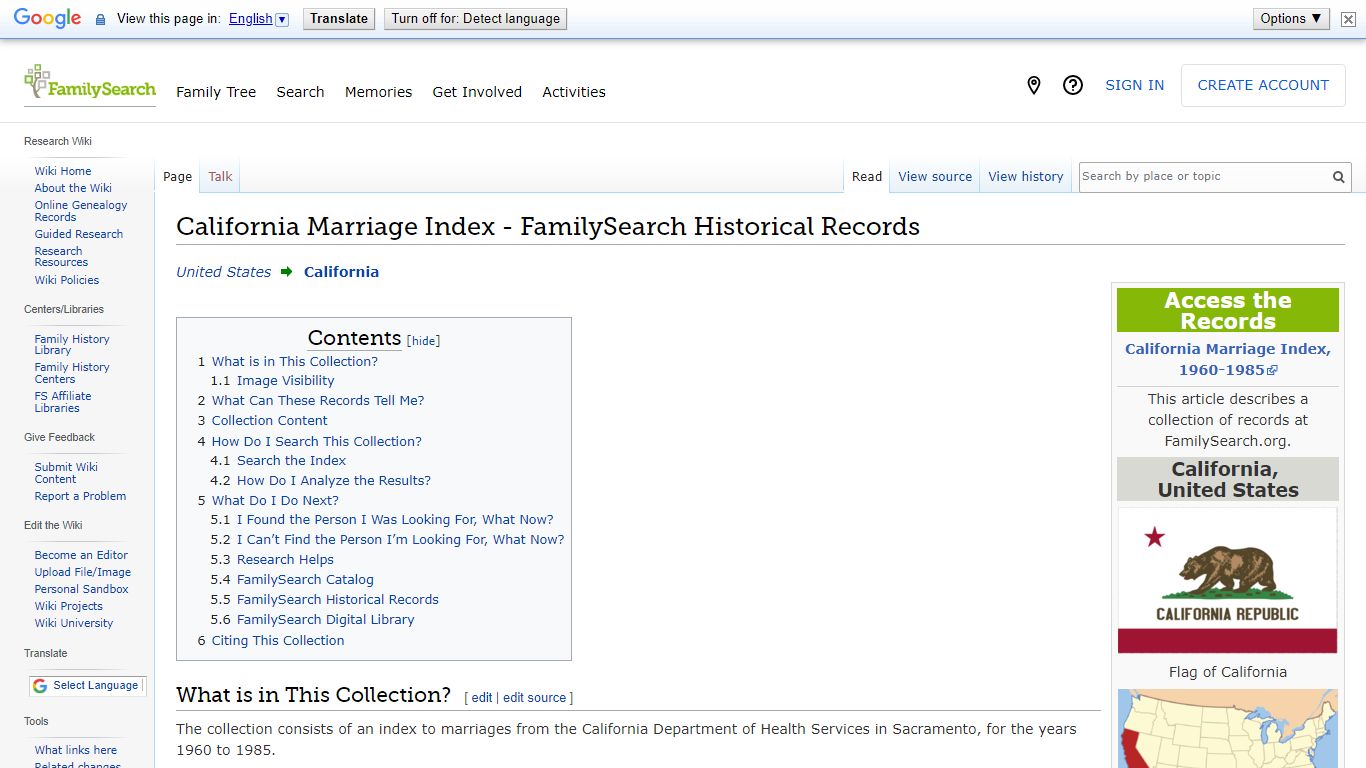The height and width of the screenshot is (768, 1366).
Task: Open the United States breadcrumb link
Action: coord(224,272)
